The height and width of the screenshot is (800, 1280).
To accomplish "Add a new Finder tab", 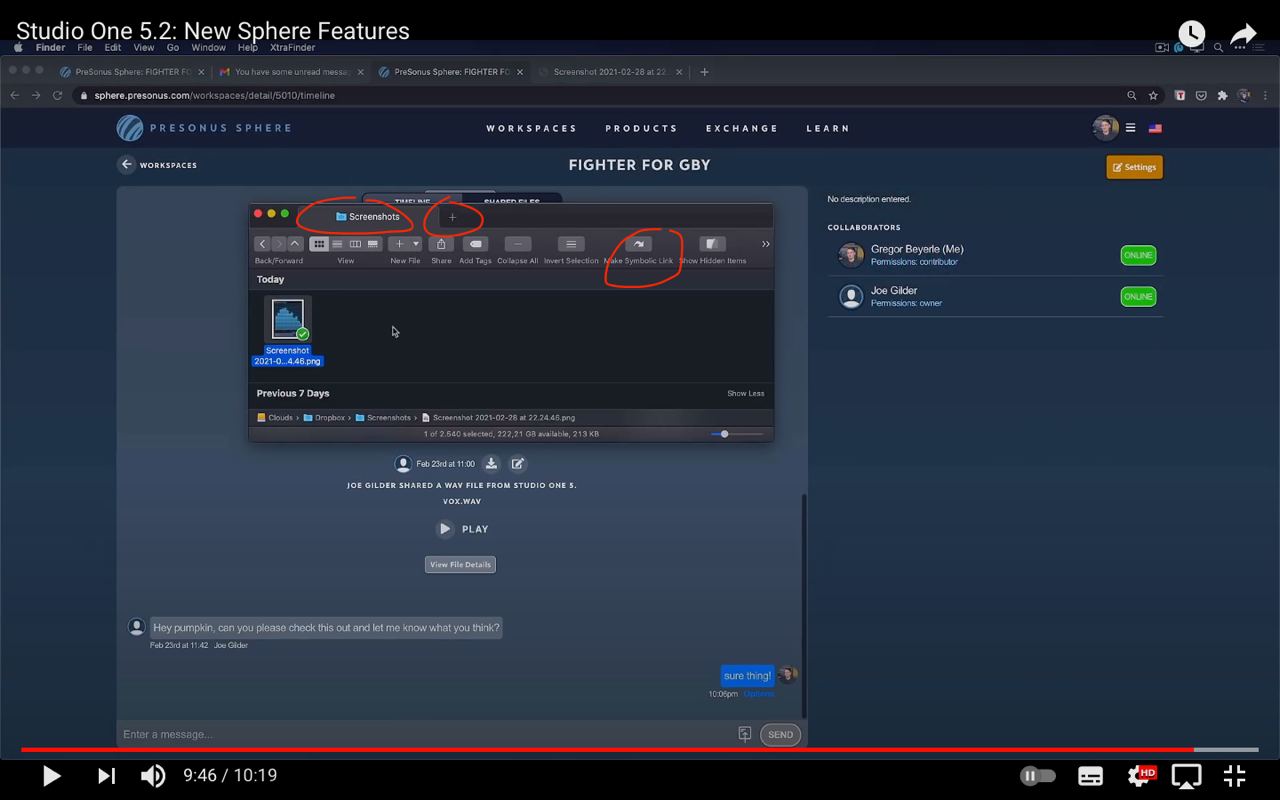I will click(x=452, y=217).
